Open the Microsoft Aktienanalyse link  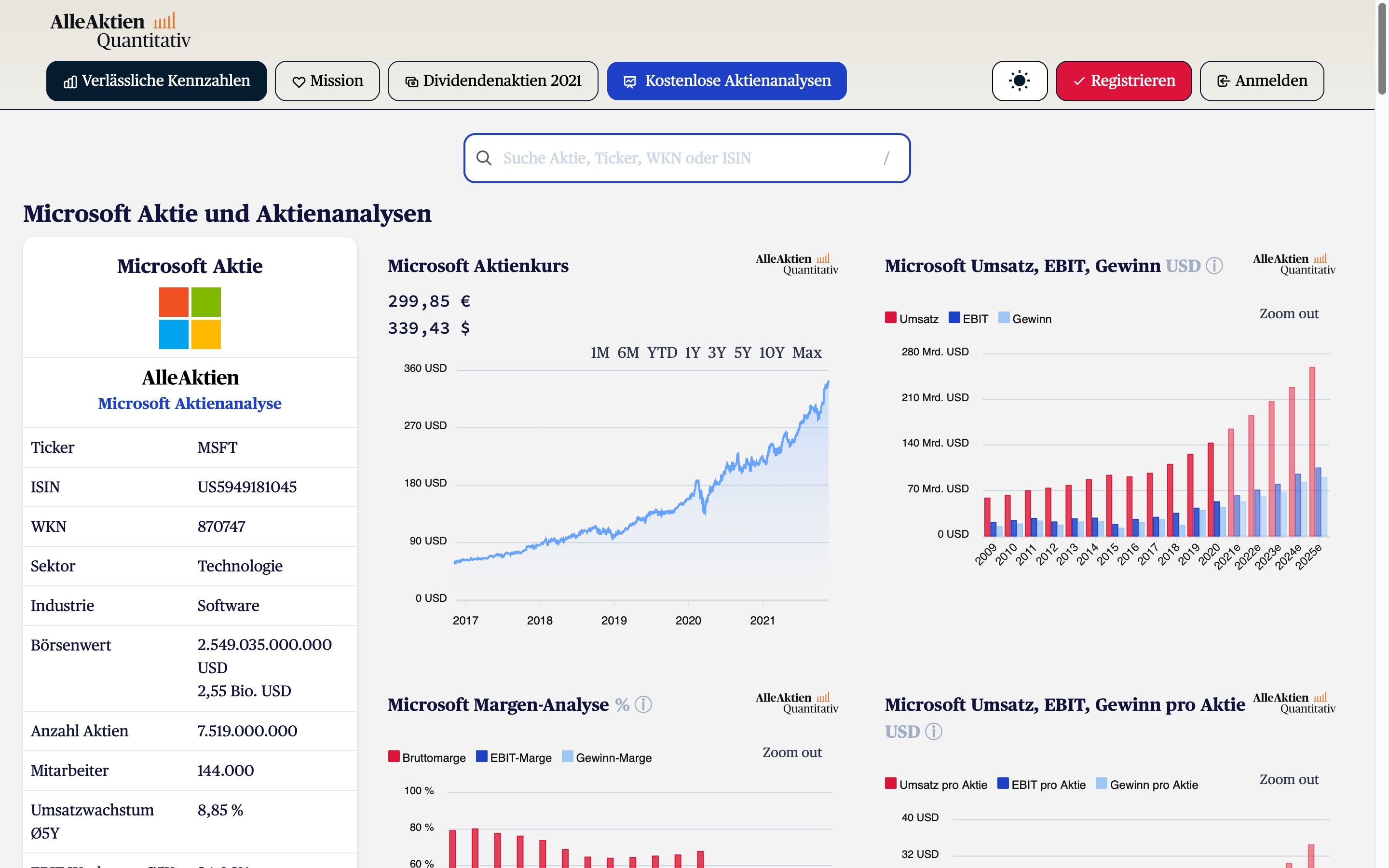[x=190, y=403]
